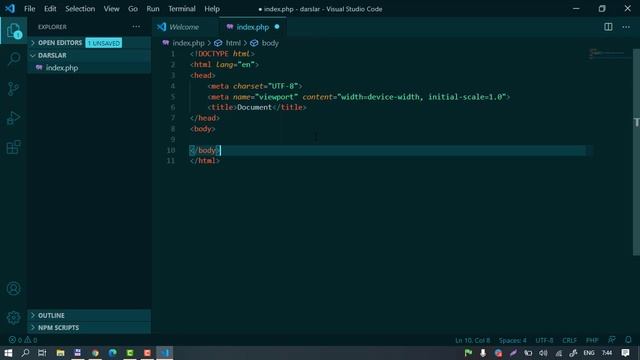The height and width of the screenshot is (360, 640).
Task: Open the Edit menu
Action: 50,9
